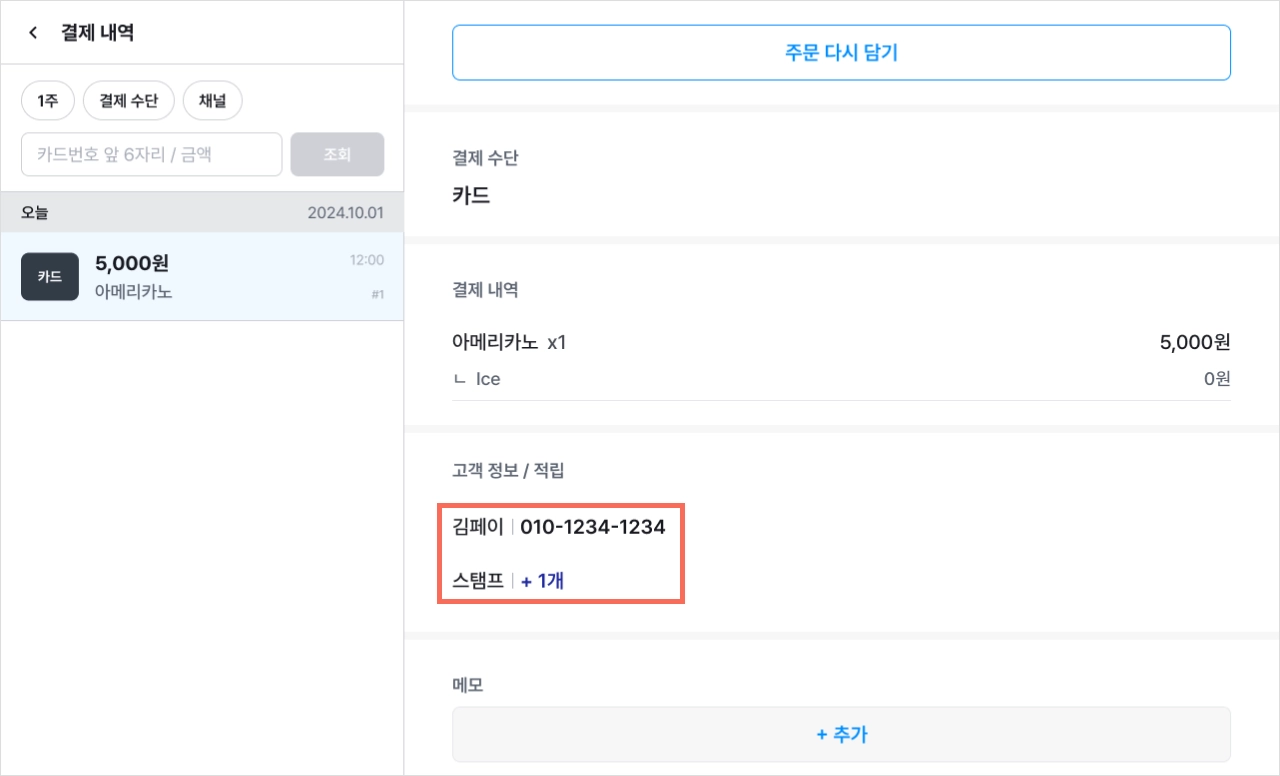The height and width of the screenshot is (776, 1280).
Task: Click the + 1개 stamp link
Action: [543, 580]
